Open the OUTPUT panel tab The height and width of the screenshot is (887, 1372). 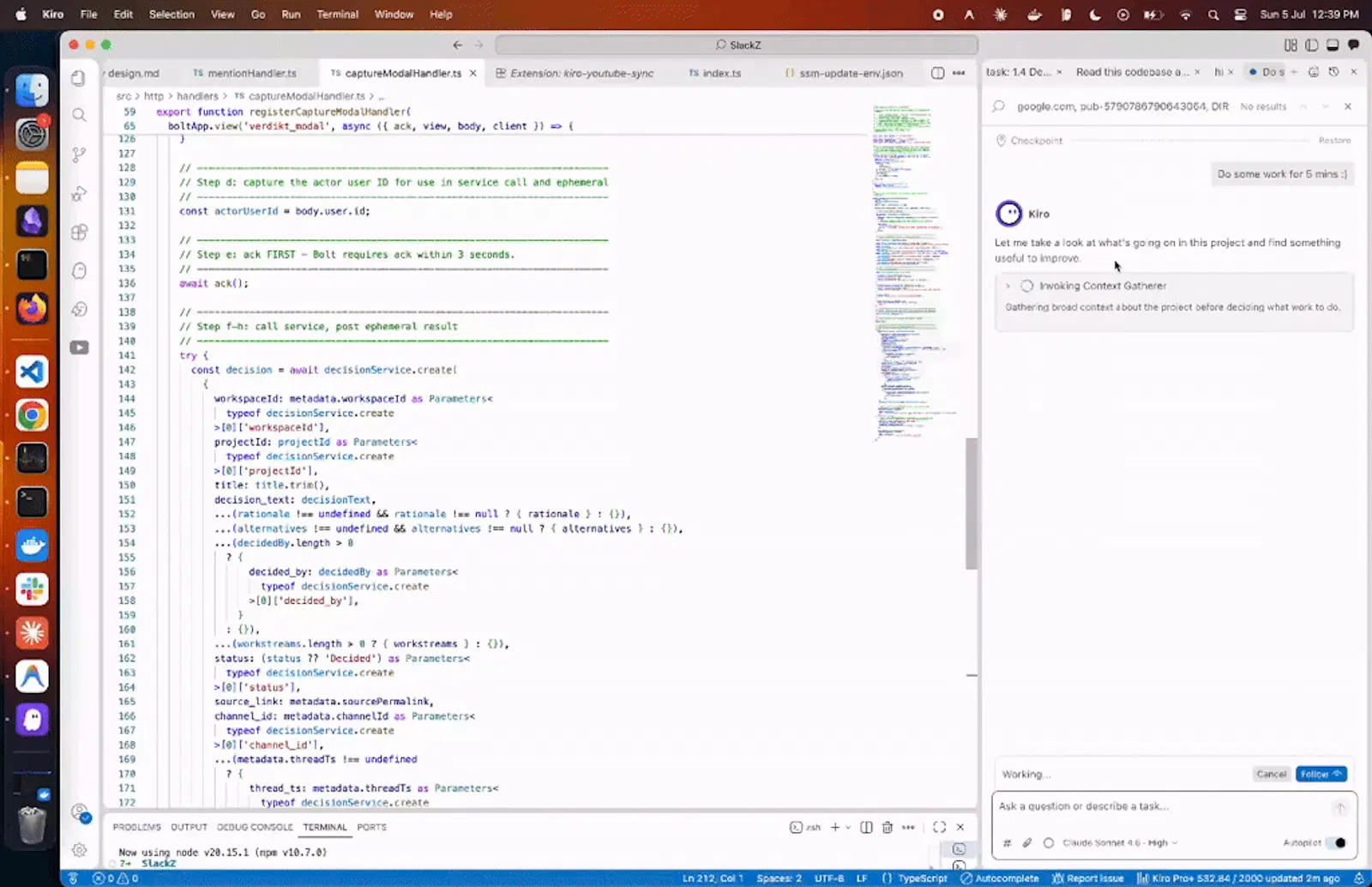pyautogui.click(x=189, y=827)
